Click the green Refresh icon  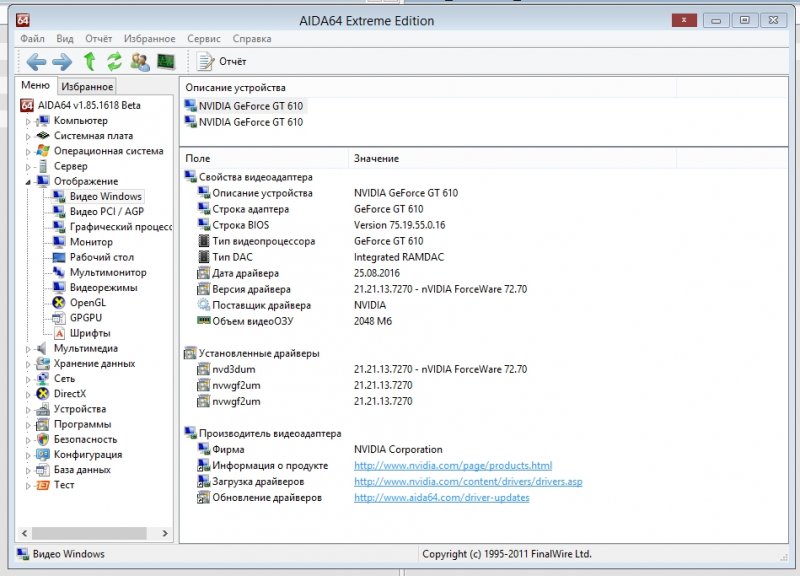tap(114, 62)
